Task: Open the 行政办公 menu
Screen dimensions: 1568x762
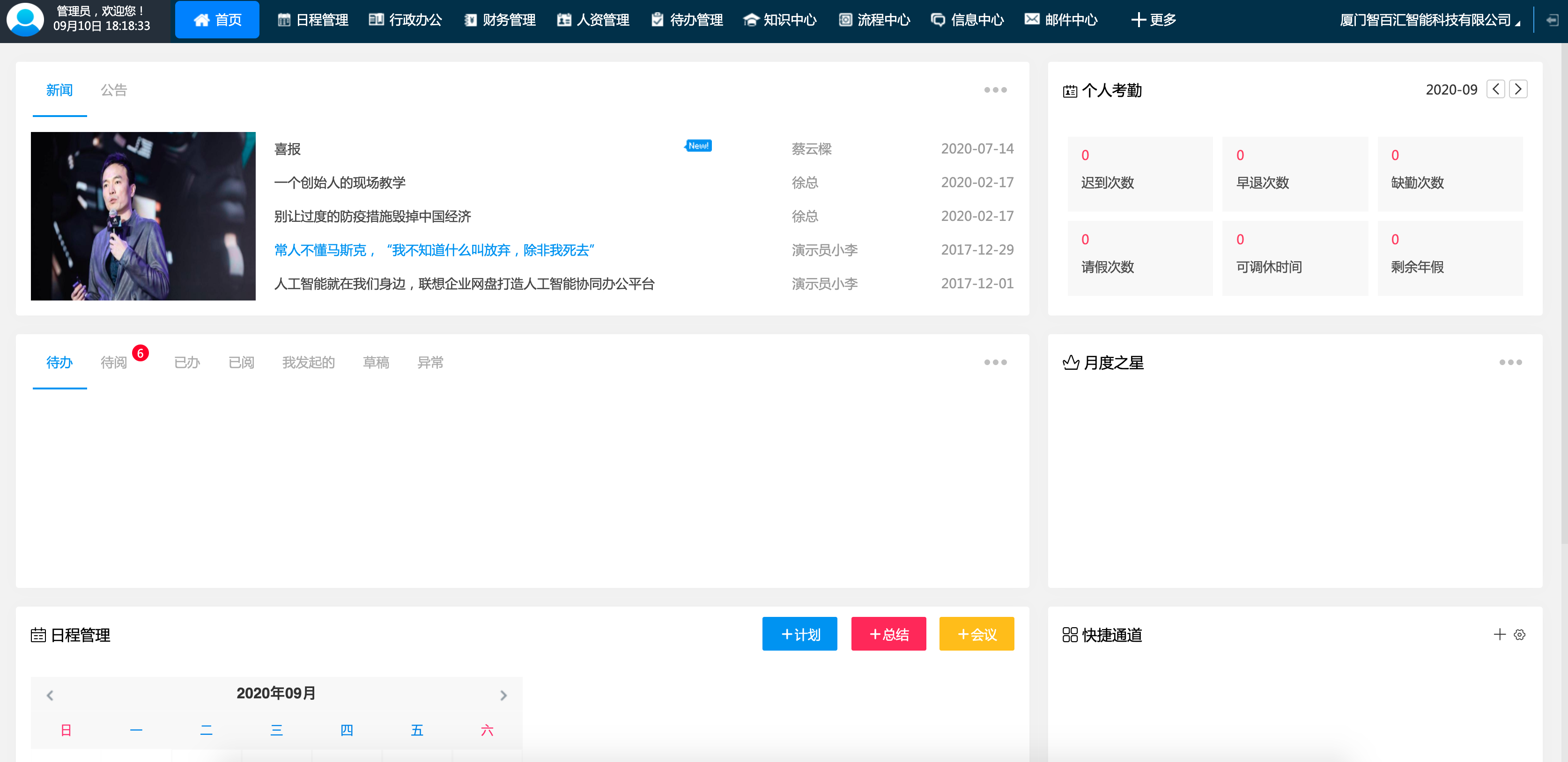Action: click(x=406, y=20)
